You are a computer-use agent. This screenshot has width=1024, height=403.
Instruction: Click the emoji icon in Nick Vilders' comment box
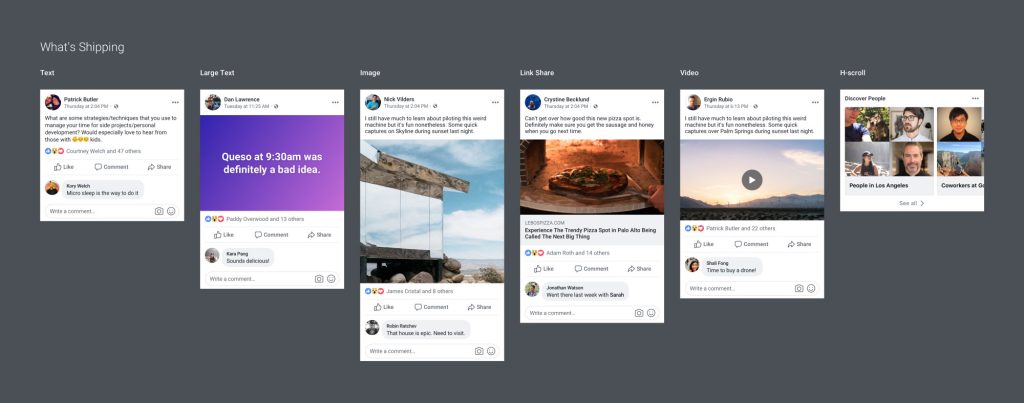pos(491,351)
